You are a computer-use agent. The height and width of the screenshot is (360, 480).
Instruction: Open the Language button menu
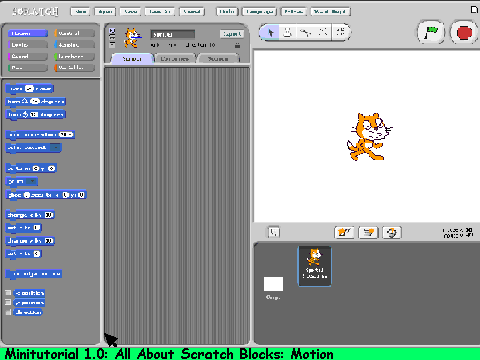pyautogui.click(x=259, y=12)
